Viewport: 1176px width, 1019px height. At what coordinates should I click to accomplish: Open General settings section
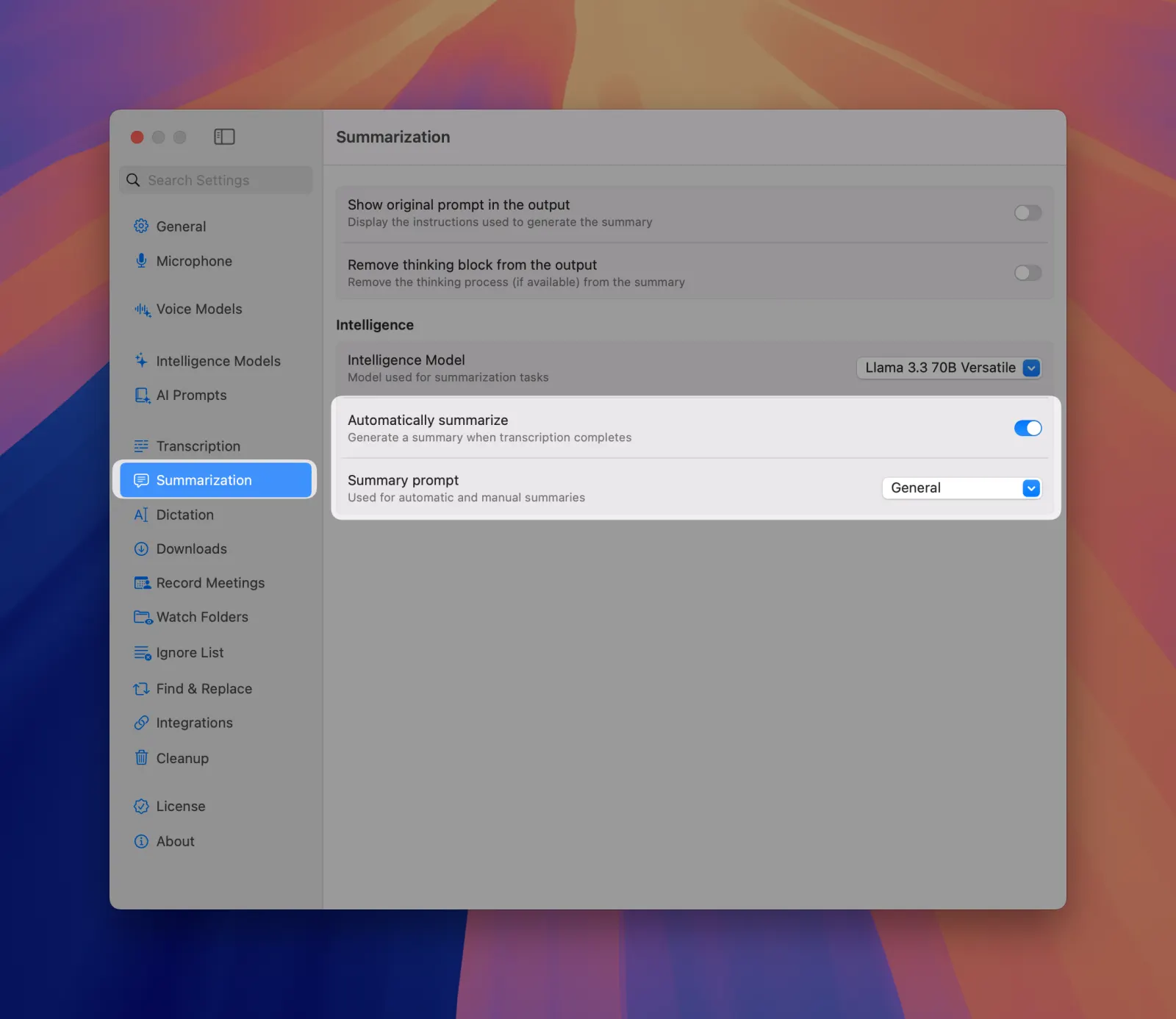[216, 226]
